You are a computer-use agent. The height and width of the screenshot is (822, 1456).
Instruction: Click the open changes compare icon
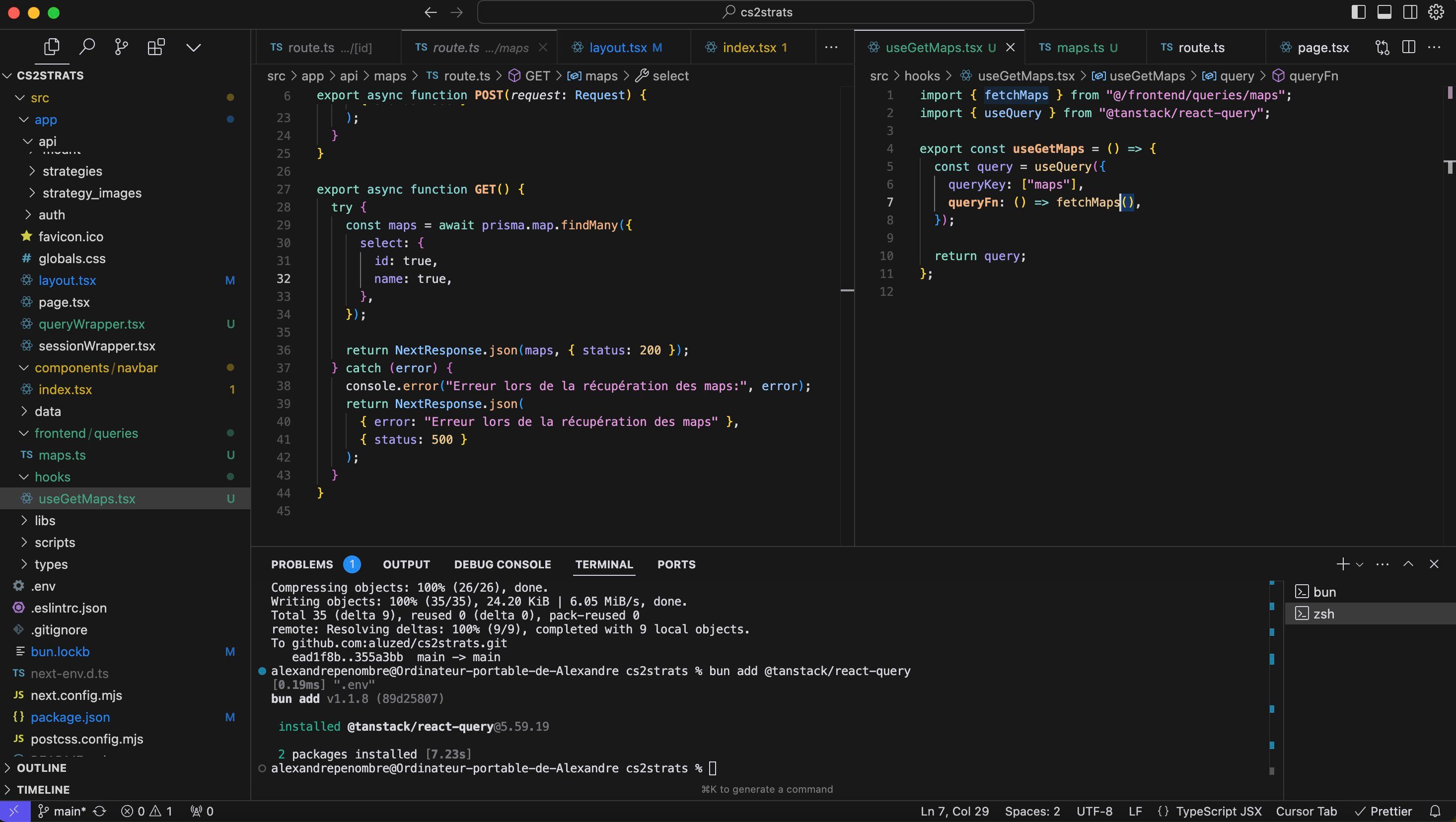point(1383,48)
